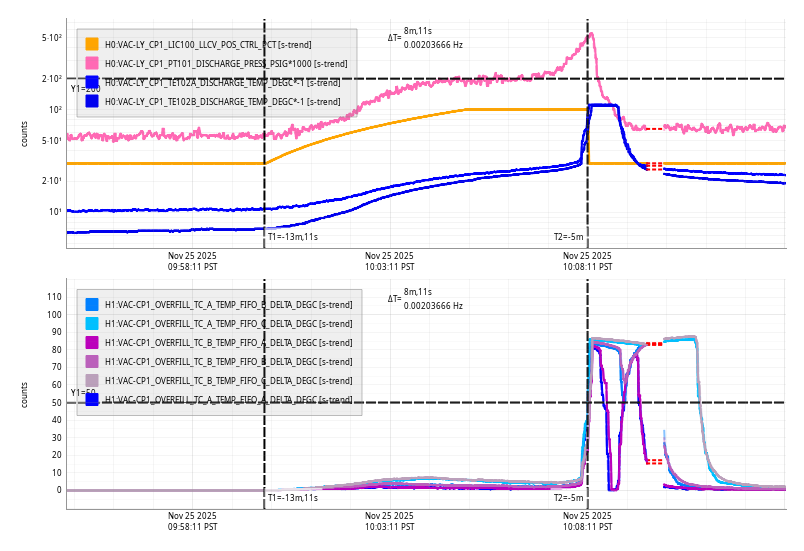Click the magenta TC_B_TEMP_FIFO_A legend swatch
Image resolution: width=804 pixels, height=551 pixels.
[92, 342]
